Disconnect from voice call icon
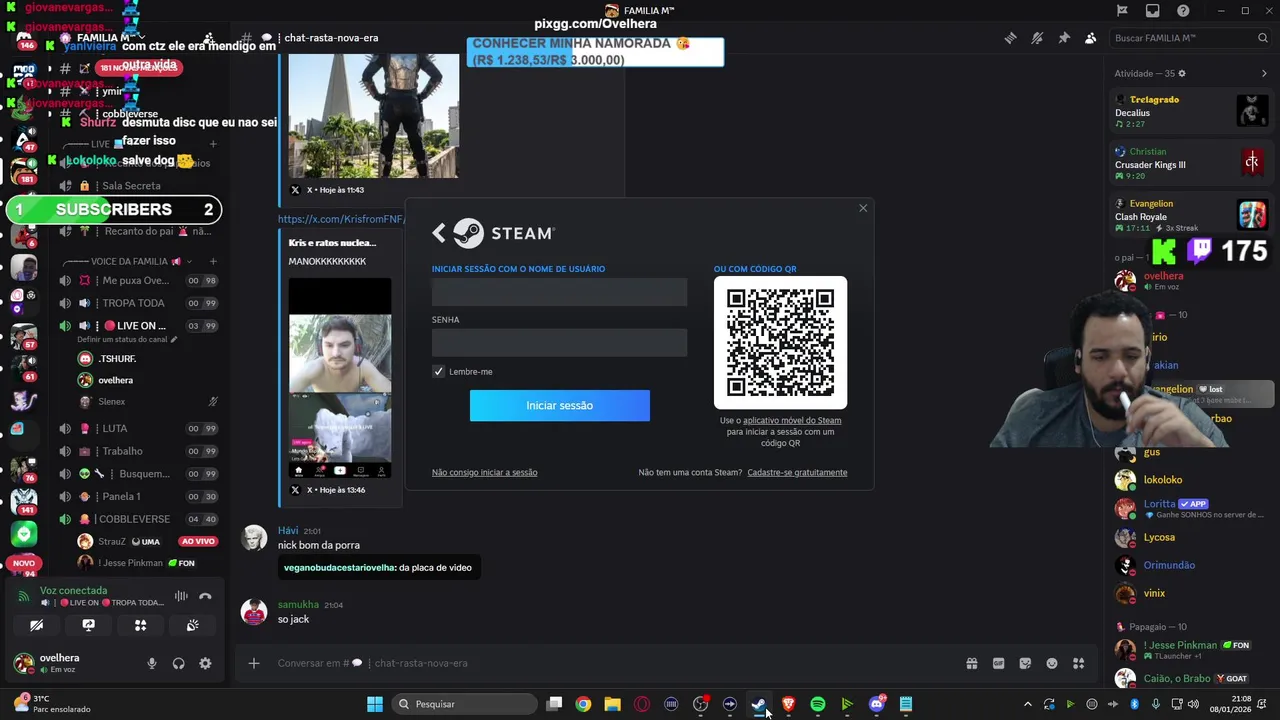The height and width of the screenshot is (720, 1280). tap(205, 596)
